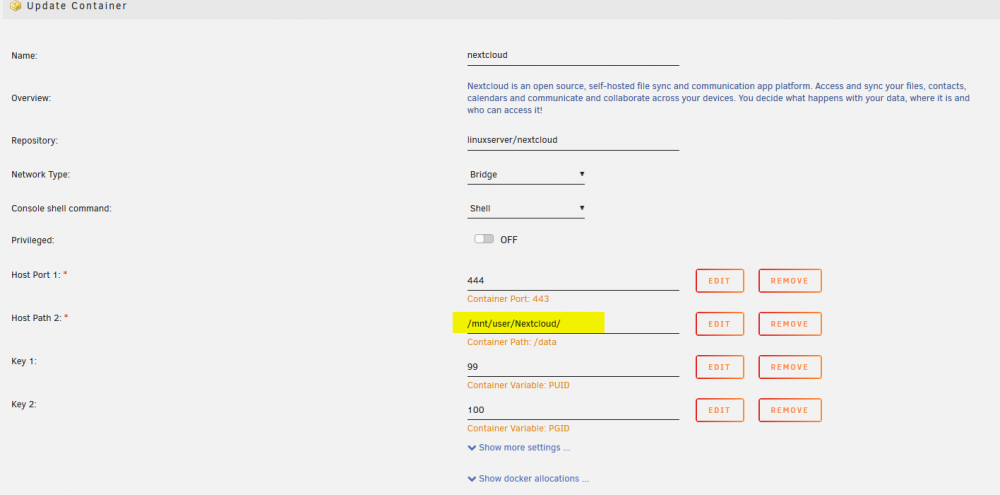
Task: Click the Host Path field /mnt/user/Nextcloud/
Action: point(573,323)
